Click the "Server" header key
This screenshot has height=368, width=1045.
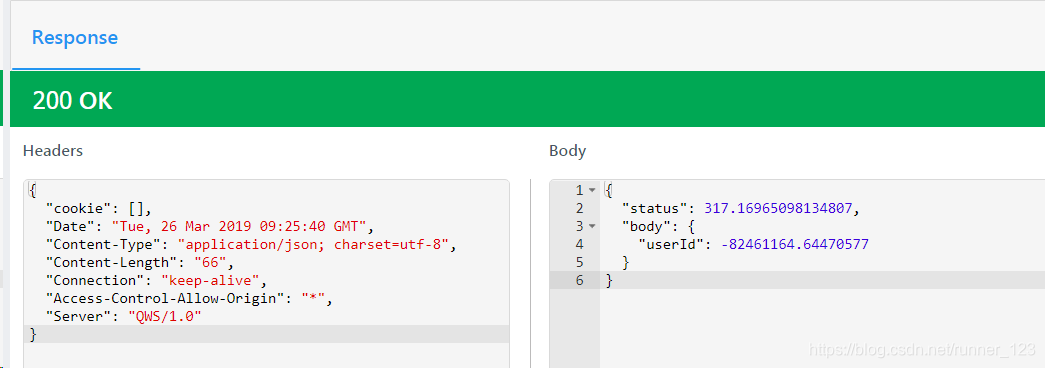79,316
